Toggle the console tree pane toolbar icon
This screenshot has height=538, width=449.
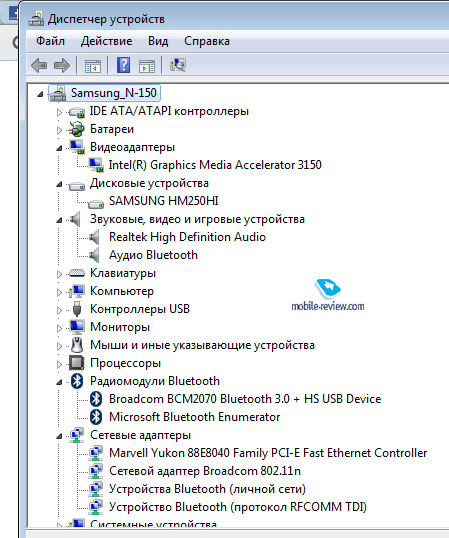[93, 66]
